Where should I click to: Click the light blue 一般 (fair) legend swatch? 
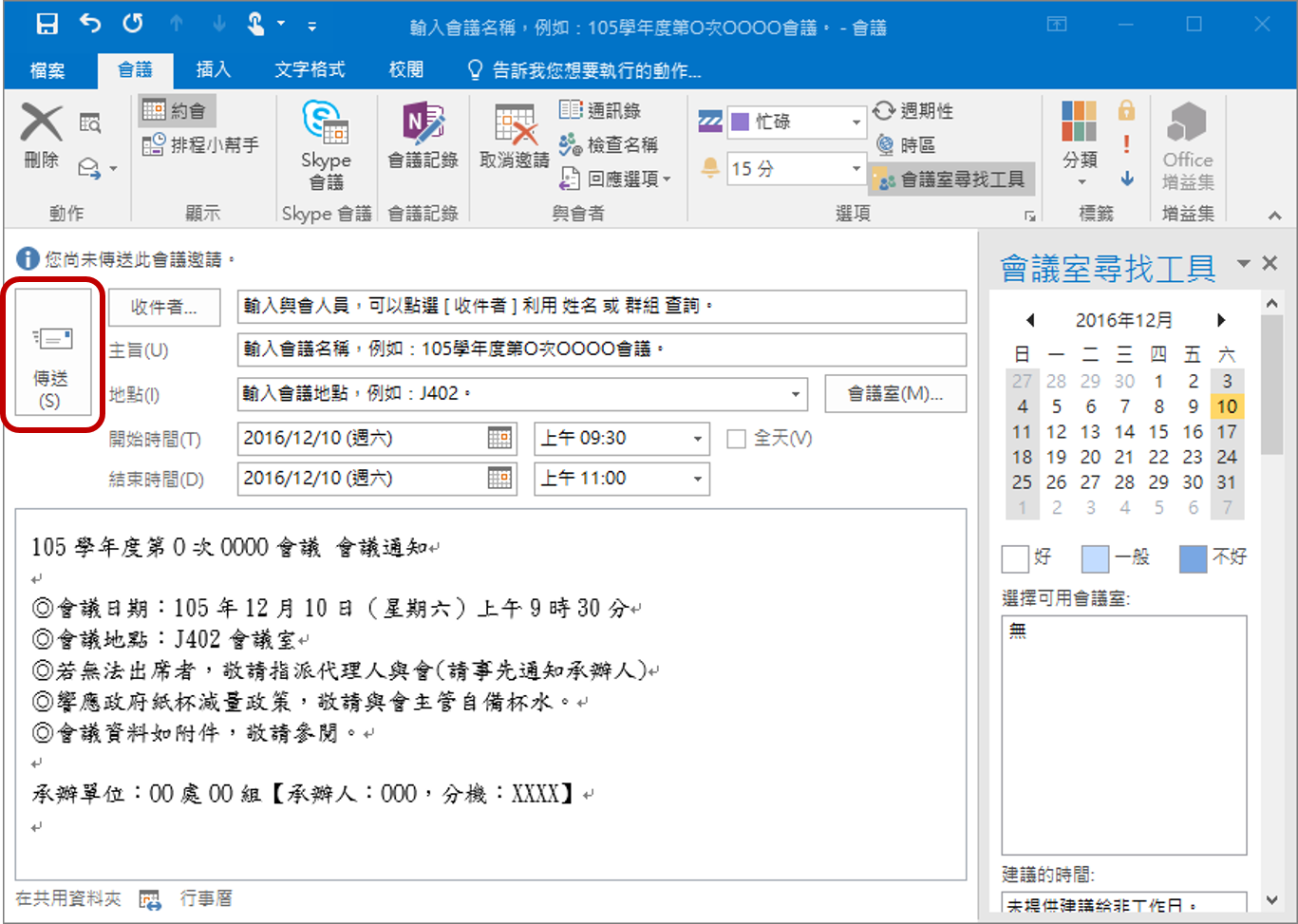1095,558
